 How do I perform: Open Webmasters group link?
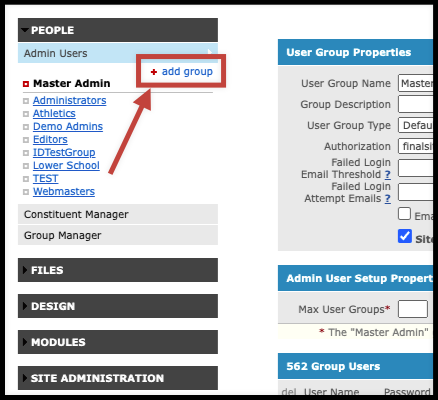(x=64, y=191)
